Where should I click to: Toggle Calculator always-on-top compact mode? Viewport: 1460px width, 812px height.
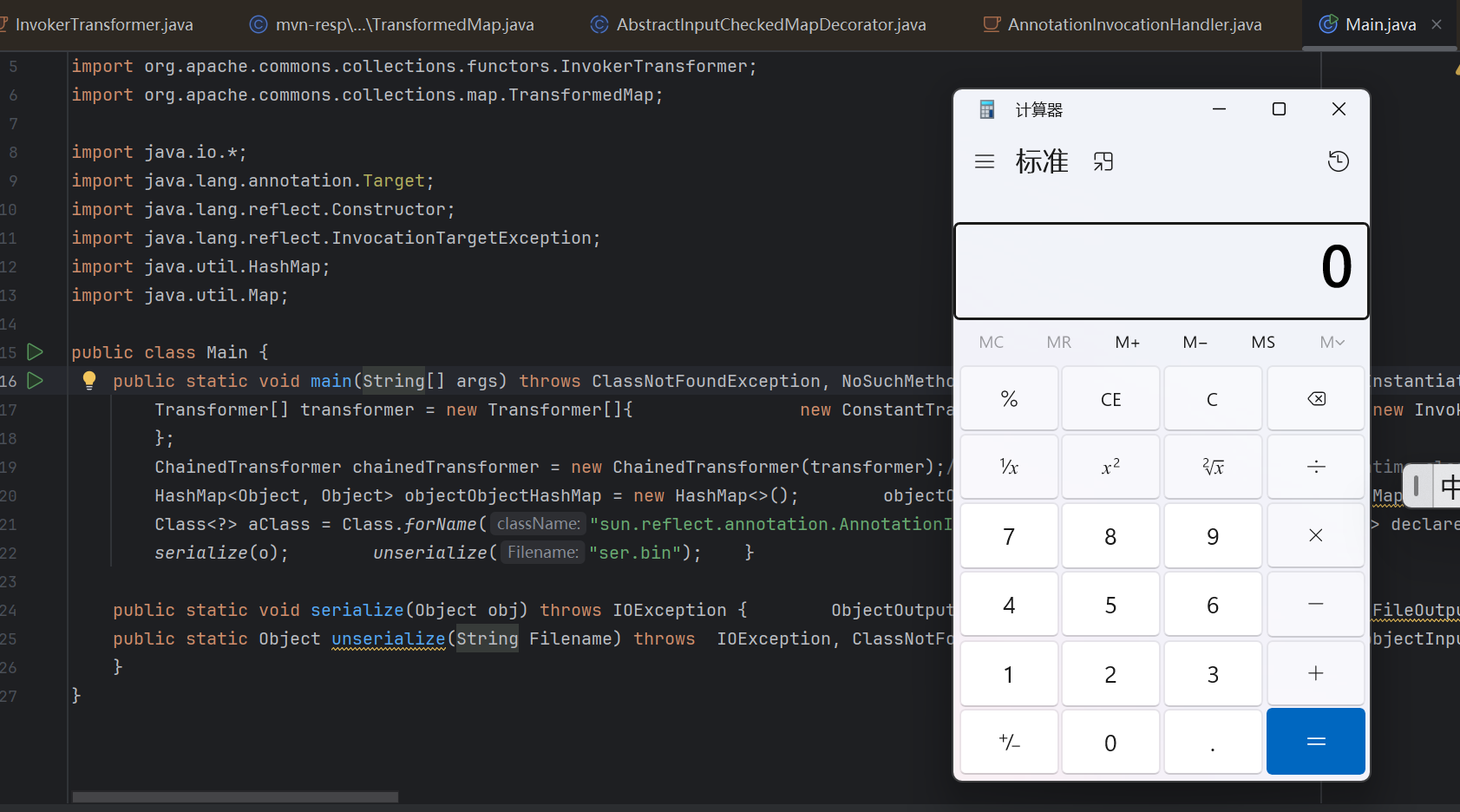tap(1103, 161)
